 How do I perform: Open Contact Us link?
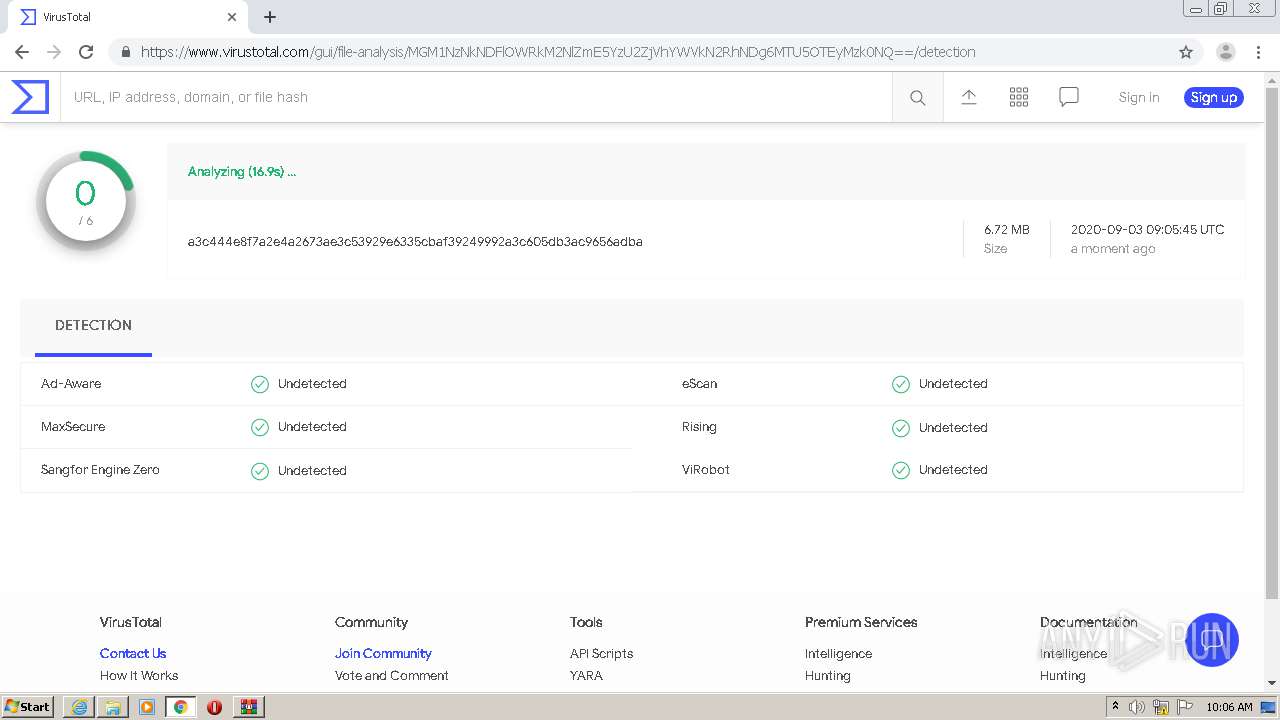(x=133, y=653)
